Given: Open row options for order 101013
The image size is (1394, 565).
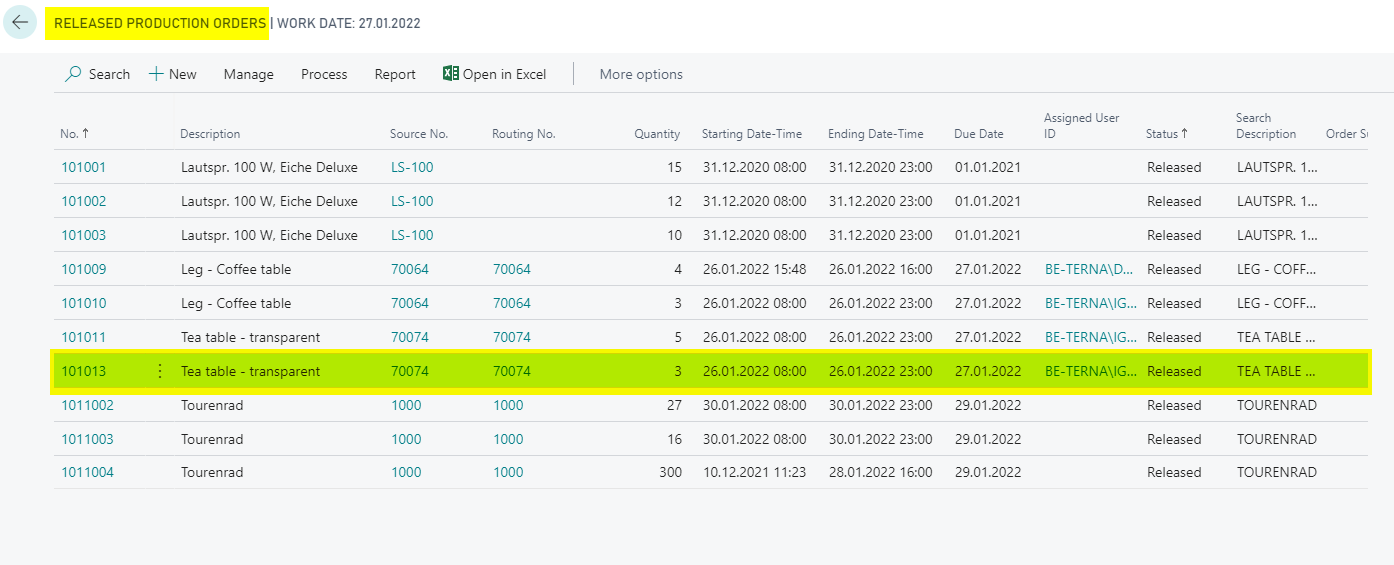Looking at the screenshot, I should [x=160, y=371].
